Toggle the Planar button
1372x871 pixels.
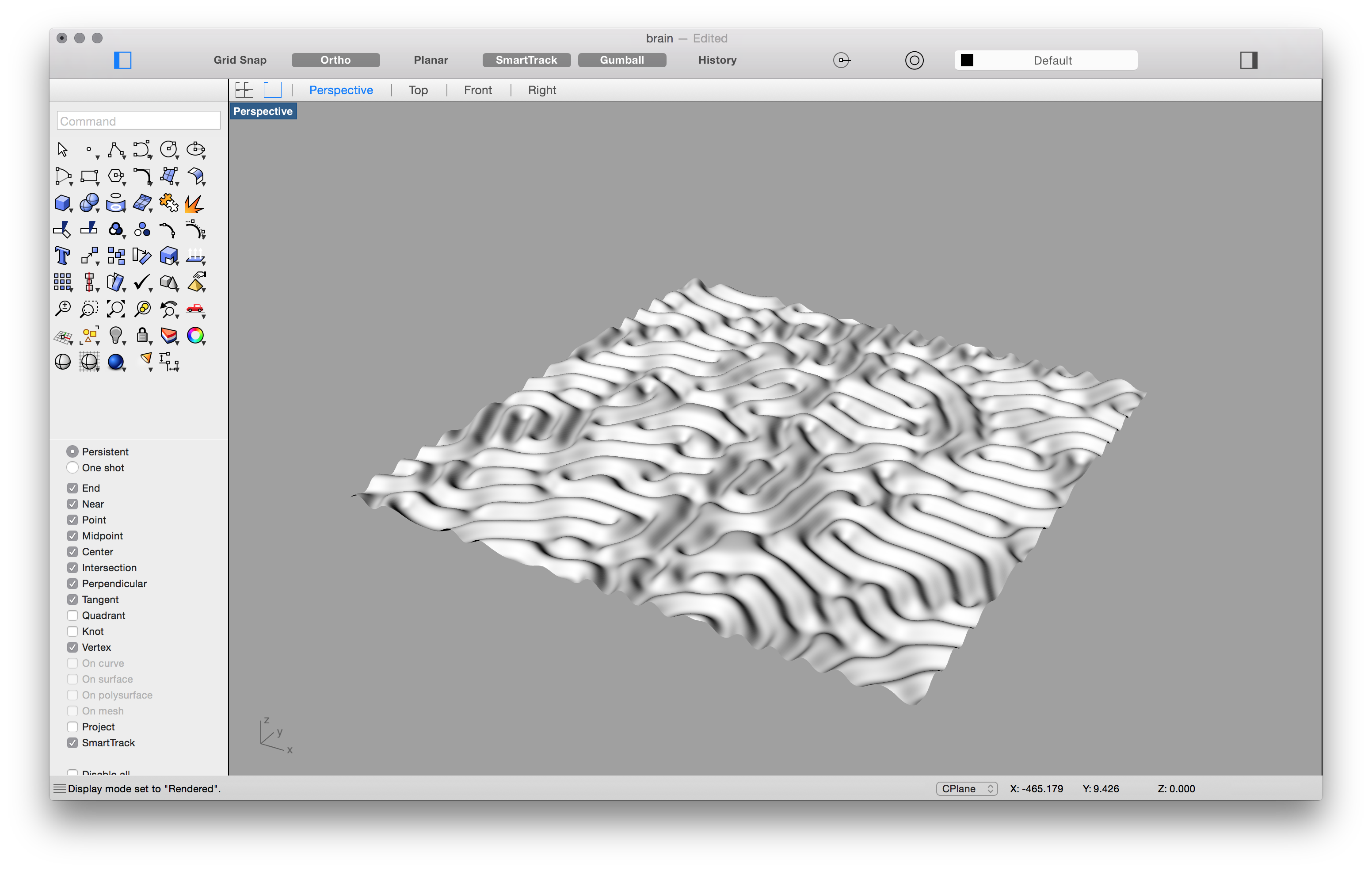[431, 60]
